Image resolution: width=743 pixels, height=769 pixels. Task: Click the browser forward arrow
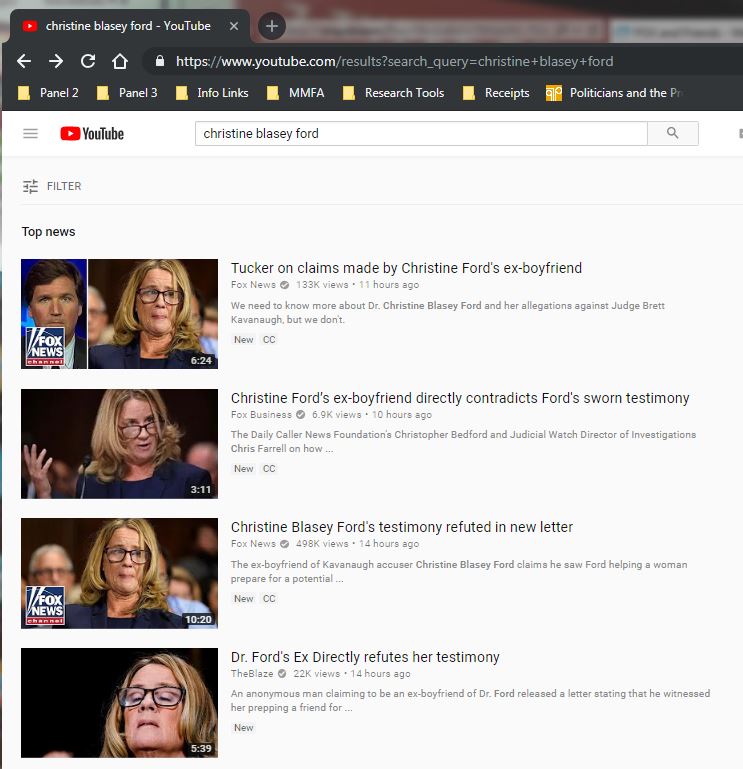tap(56, 61)
